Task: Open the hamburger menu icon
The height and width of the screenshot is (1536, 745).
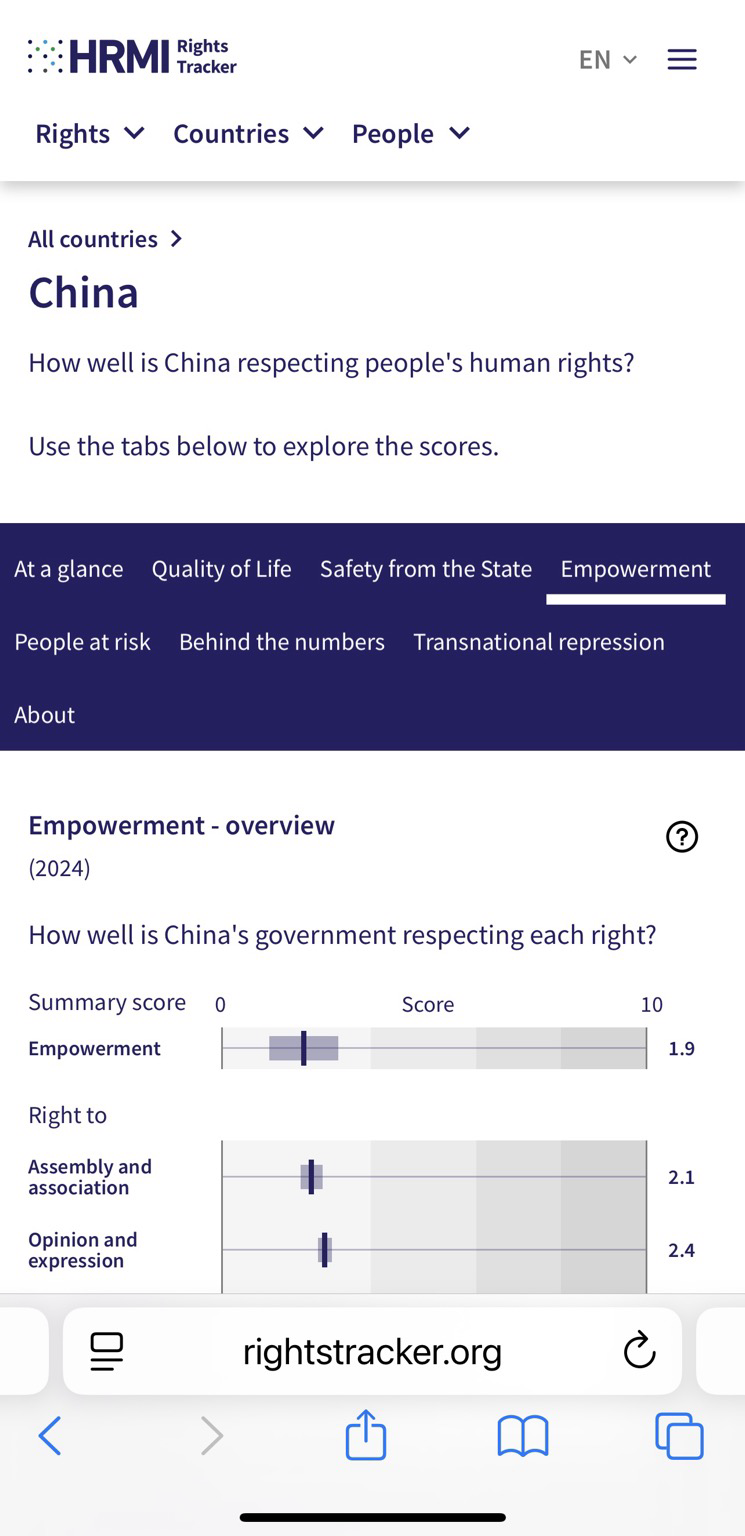Action: pos(682,60)
